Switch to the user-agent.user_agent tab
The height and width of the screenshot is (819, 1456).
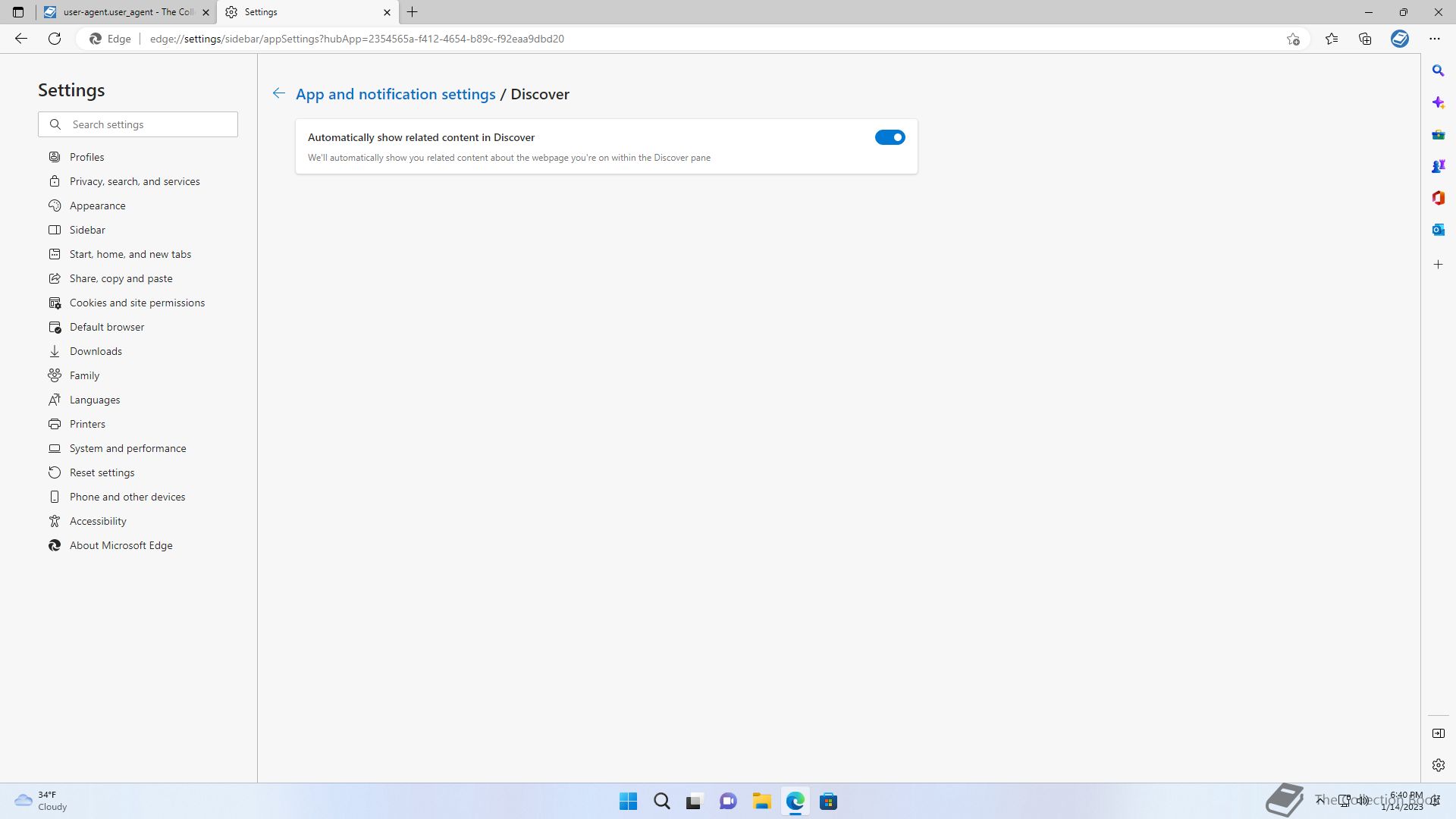pyautogui.click(x=125, y=12)
